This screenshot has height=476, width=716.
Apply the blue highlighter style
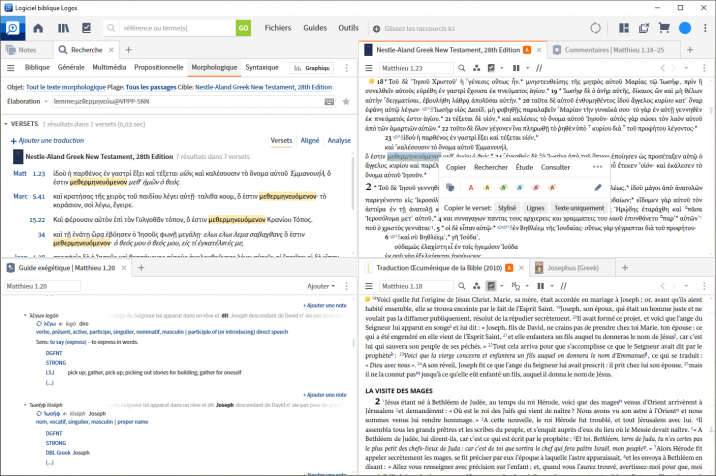tap(520, 187)
